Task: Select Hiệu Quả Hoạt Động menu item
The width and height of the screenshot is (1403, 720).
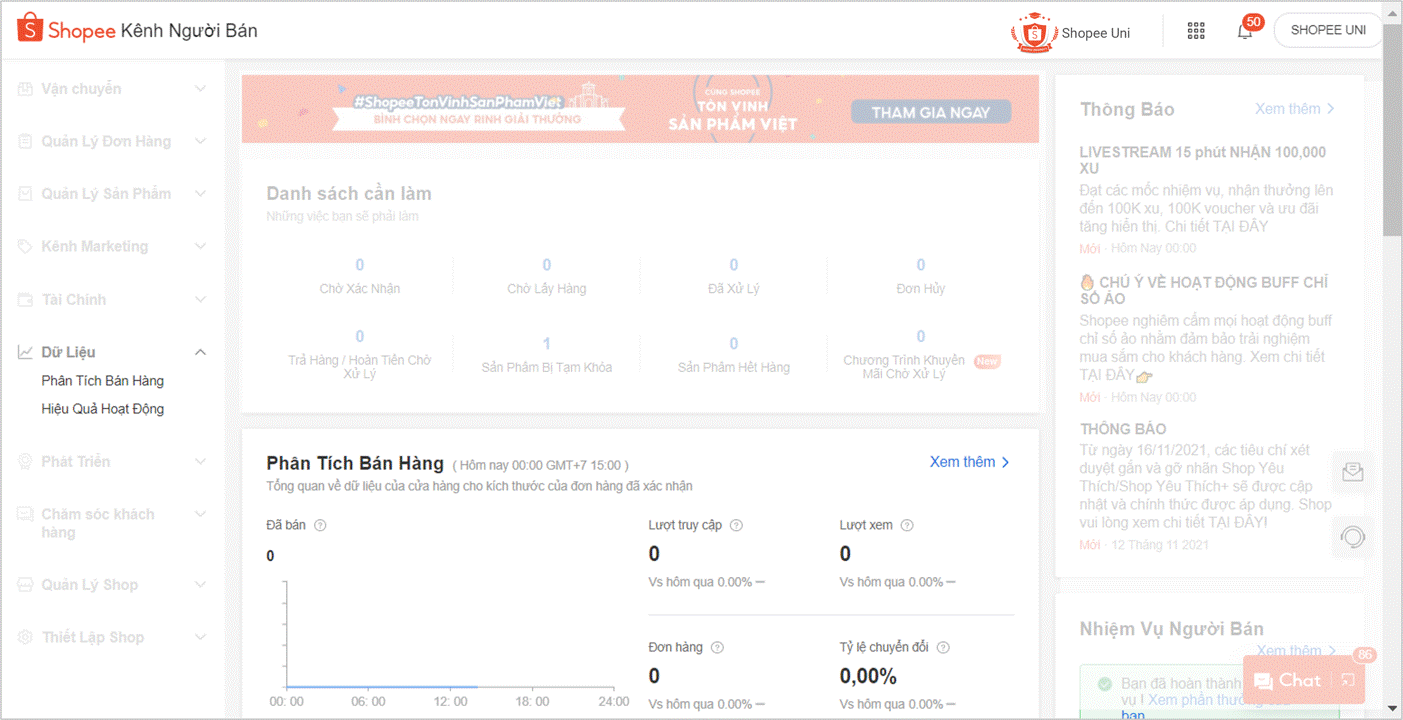Action: 102,409
